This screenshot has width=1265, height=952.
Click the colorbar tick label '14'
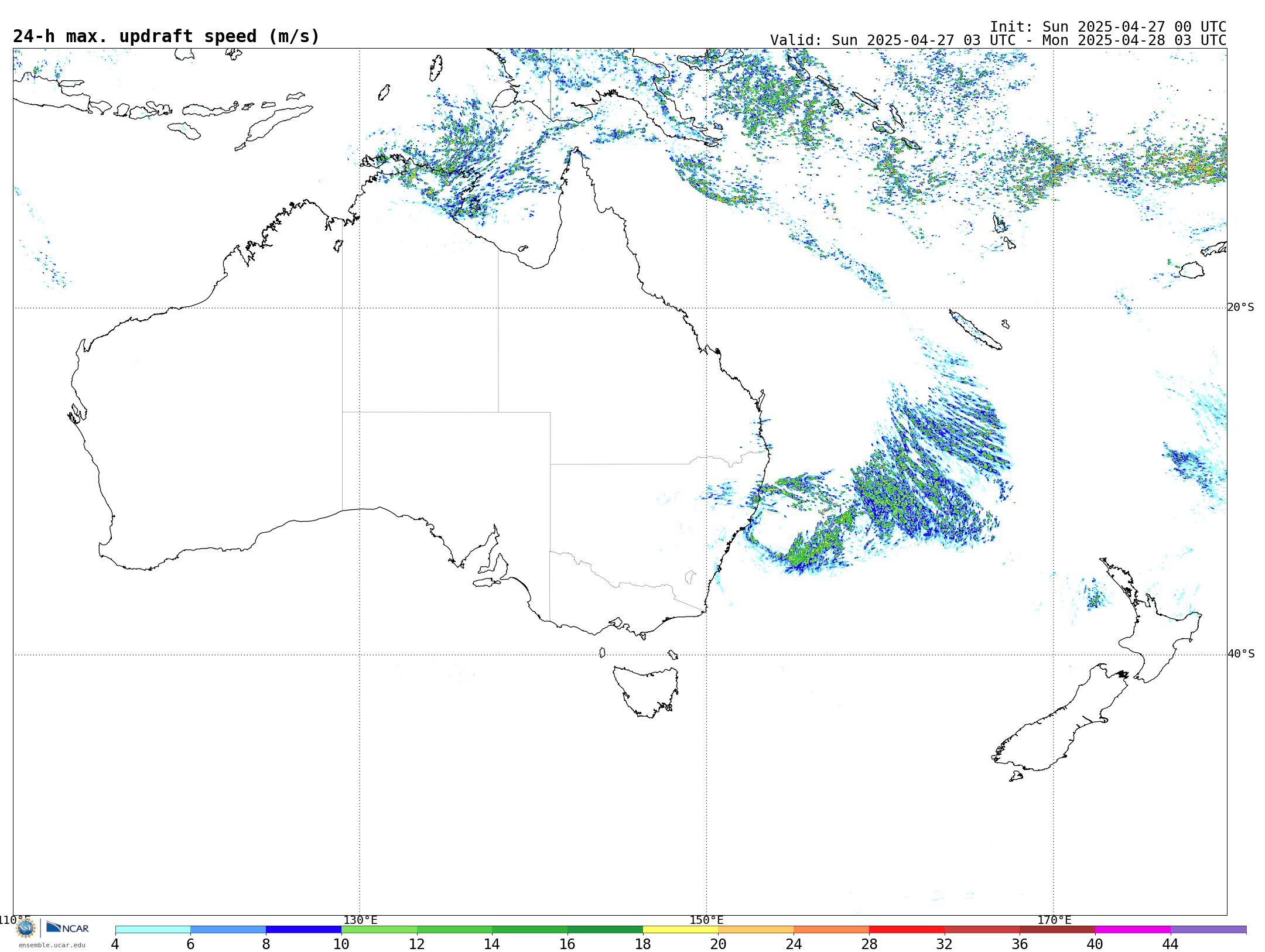(x=492, y=944)
